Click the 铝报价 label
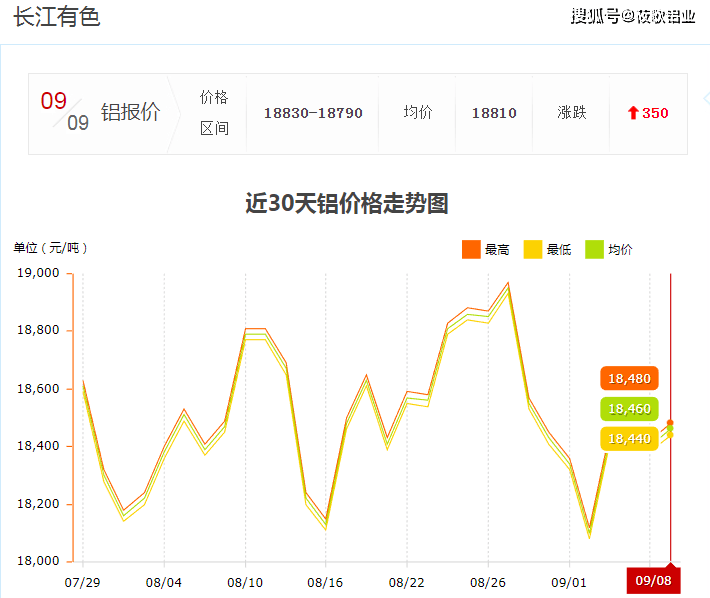 coord(130,112)
